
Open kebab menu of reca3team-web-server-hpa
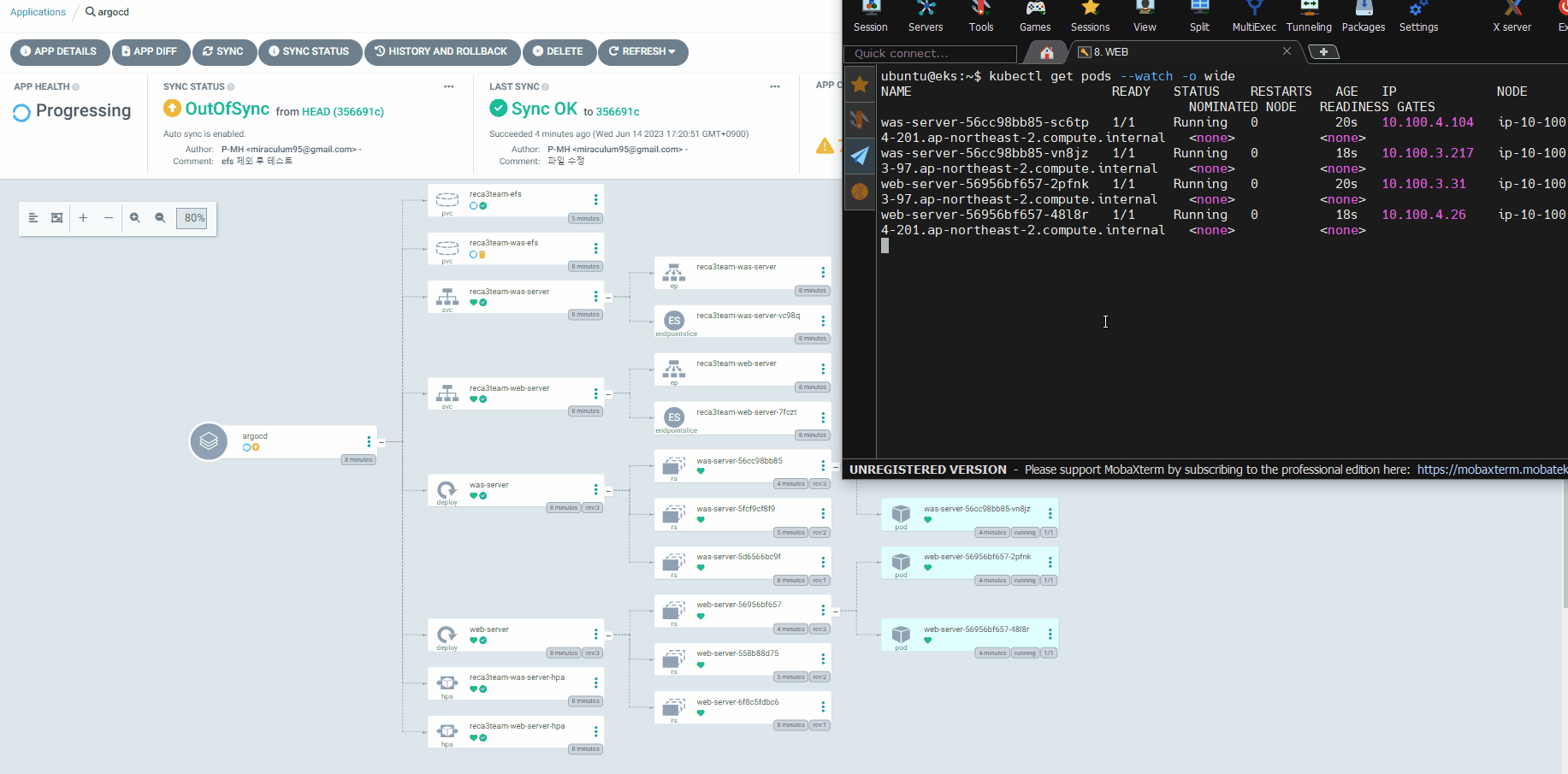596,731
